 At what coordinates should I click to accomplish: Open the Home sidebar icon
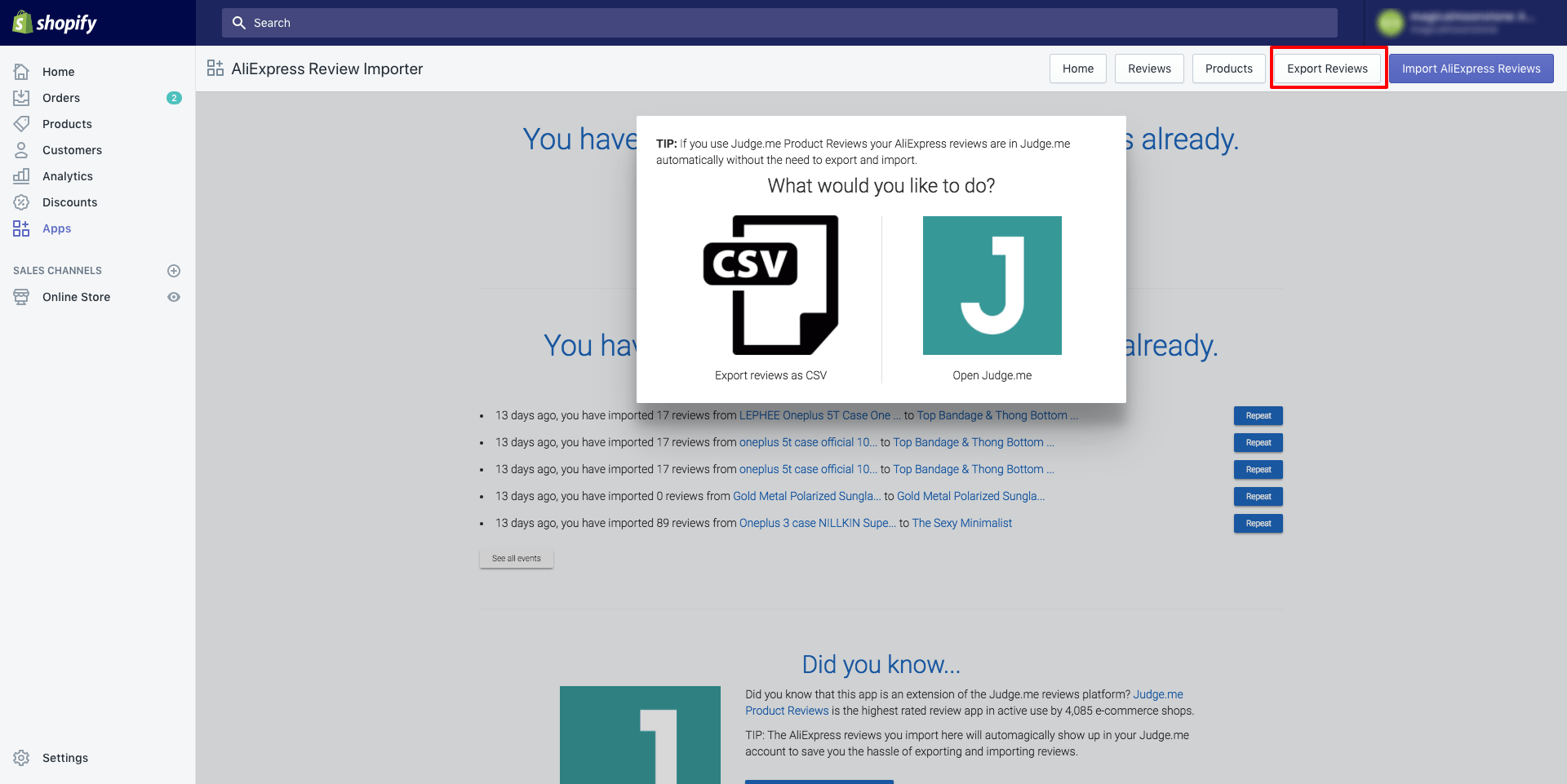[21, 72]
